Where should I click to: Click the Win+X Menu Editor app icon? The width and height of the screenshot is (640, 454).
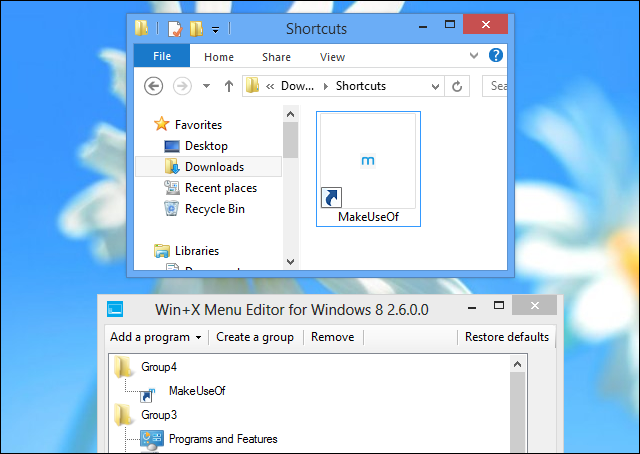point(116,309)
